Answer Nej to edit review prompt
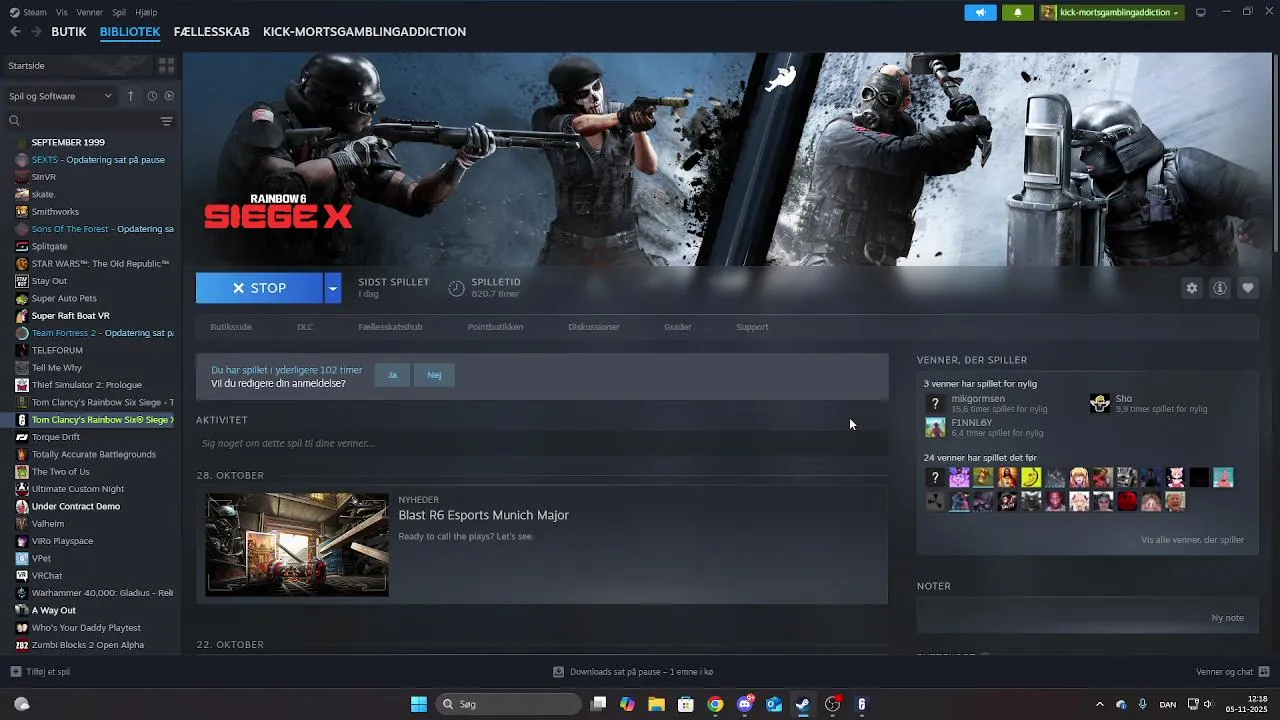 434,375
